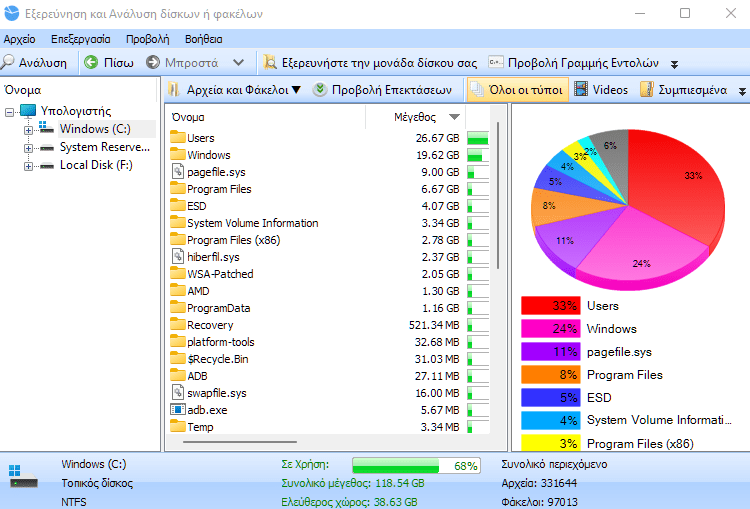The width and height of the screenshot is (750, 509).
Task: Open the history dropdown next to Μπροστά
Action: coord(238,63)
